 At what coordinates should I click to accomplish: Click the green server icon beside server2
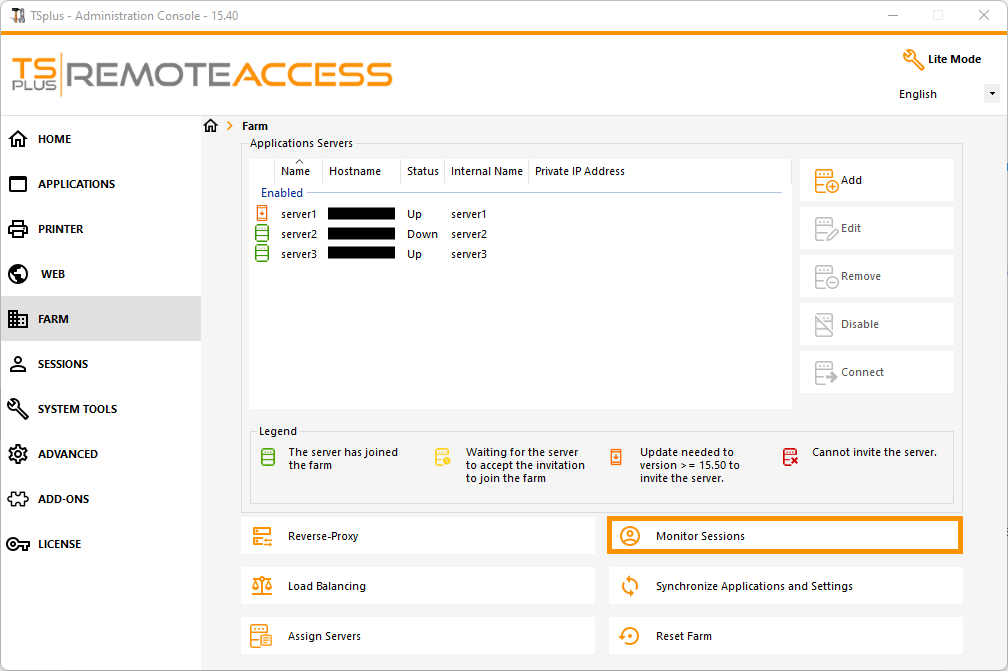coord(262,233)
